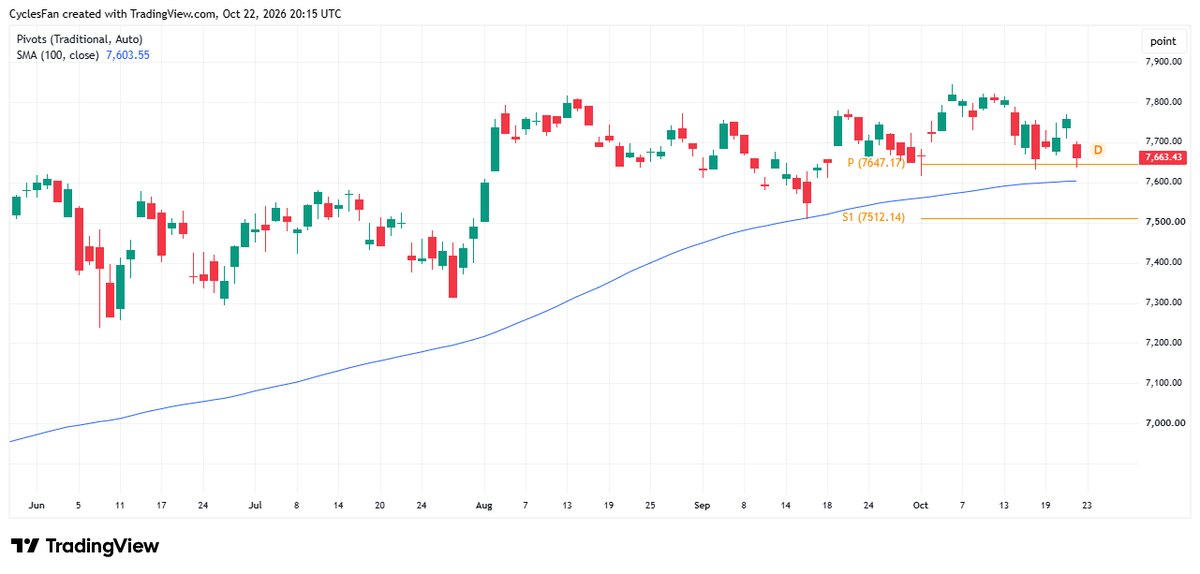Viewport: 1200px width, 574px height.
Task: Click the 7,500.00 price axis label
Action: [x=1164, y=222]
